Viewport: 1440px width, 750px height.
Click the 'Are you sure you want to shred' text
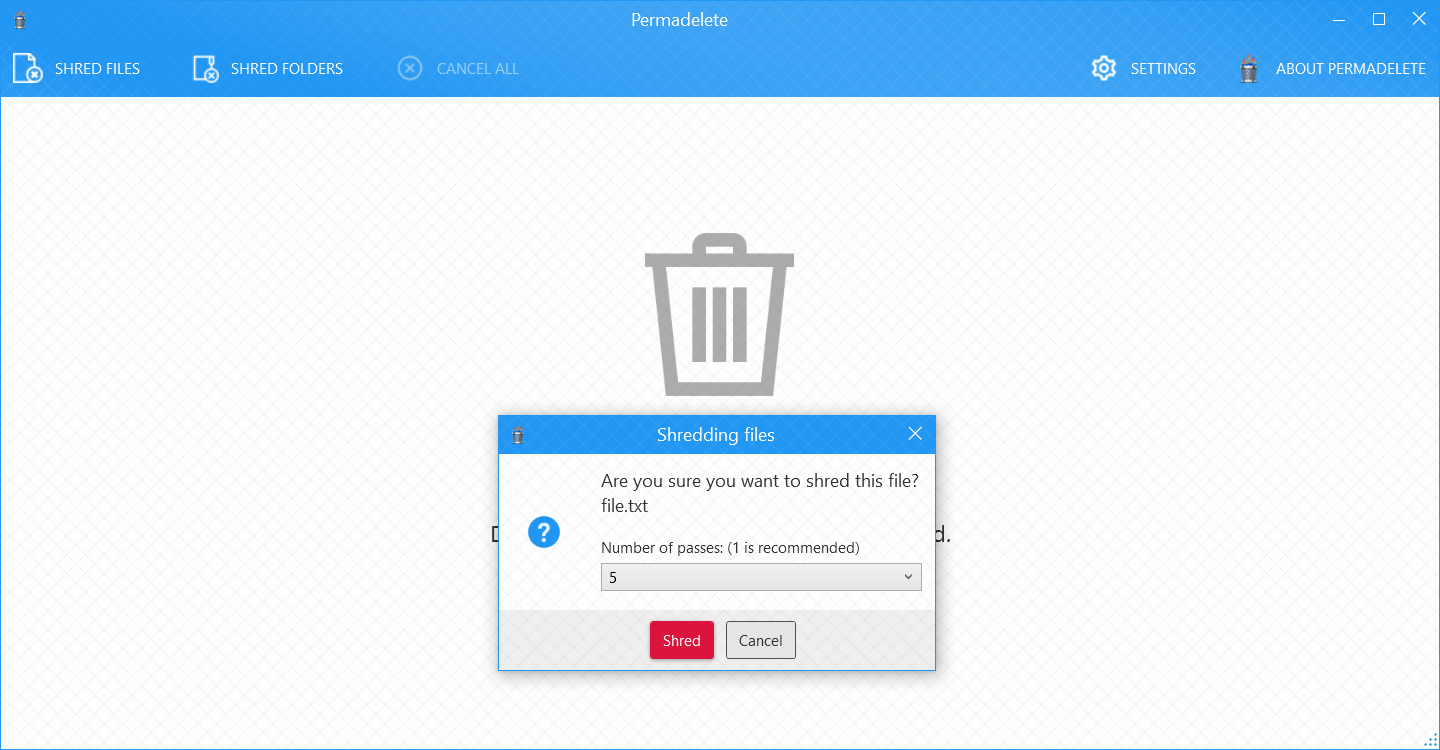760,481
